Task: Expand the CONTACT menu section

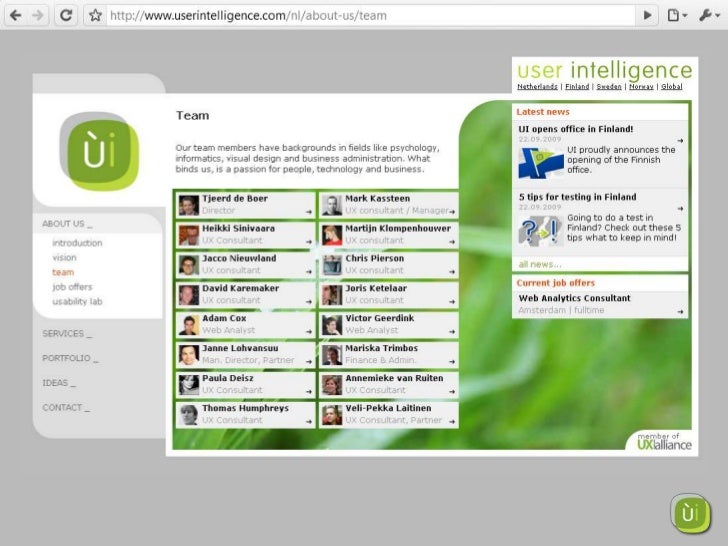Action: point(66,408)
